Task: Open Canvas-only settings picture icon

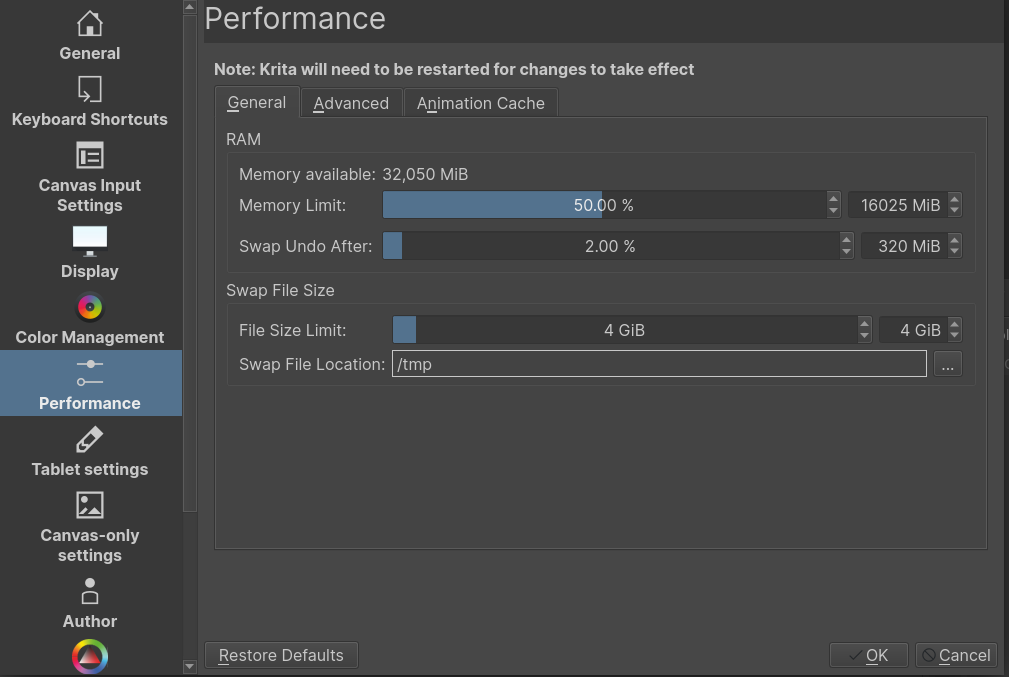Action: (90, 505)
